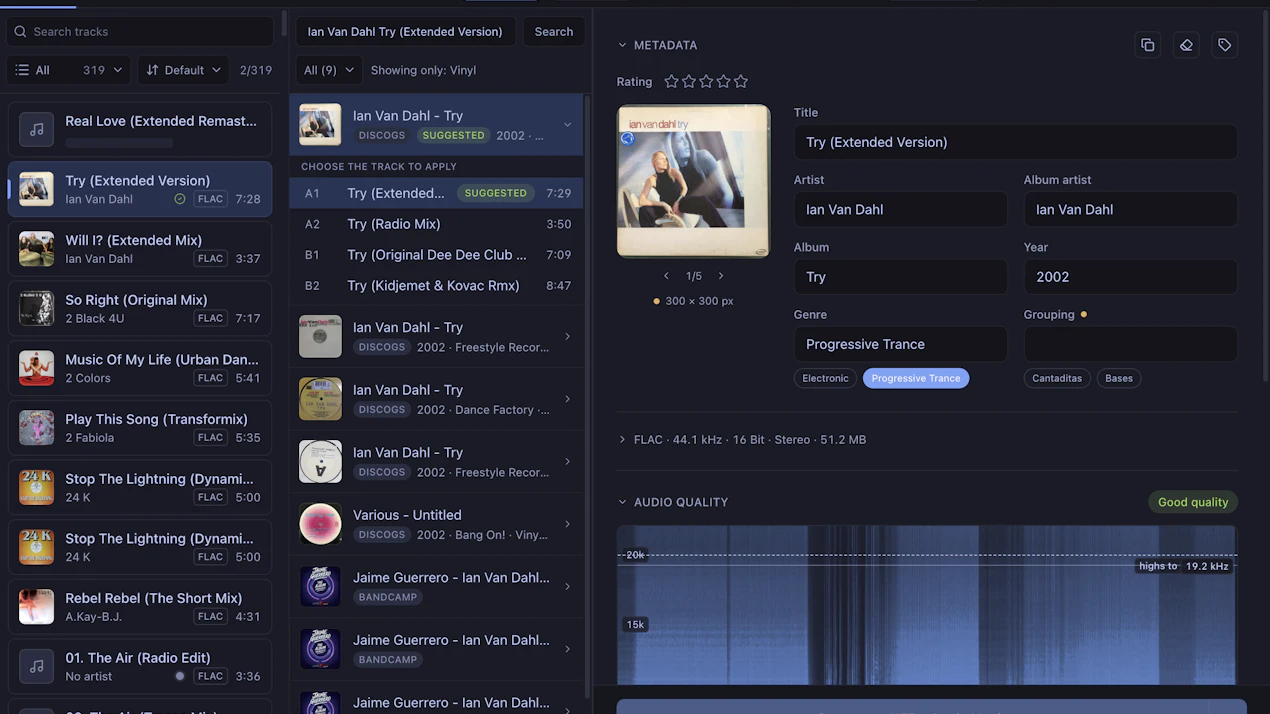Collapse the Audio Quality section

(x=622, y=502)
